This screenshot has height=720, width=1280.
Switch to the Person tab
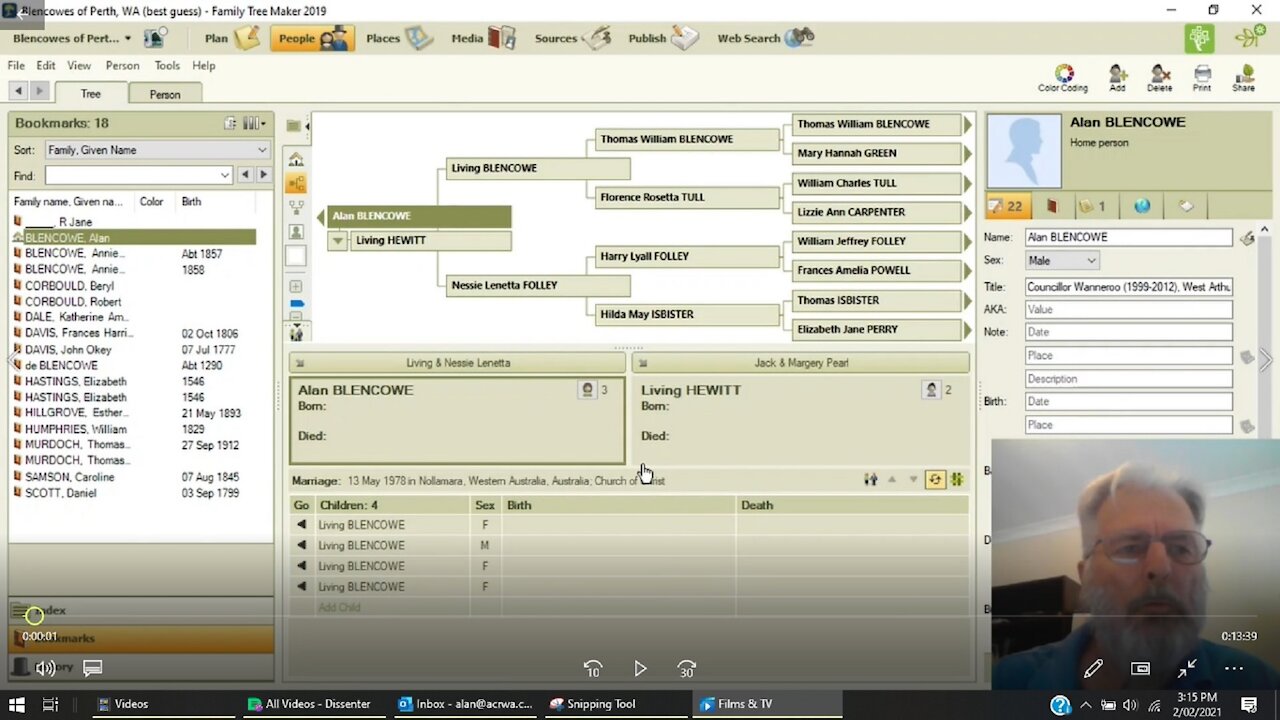[165, 94]
